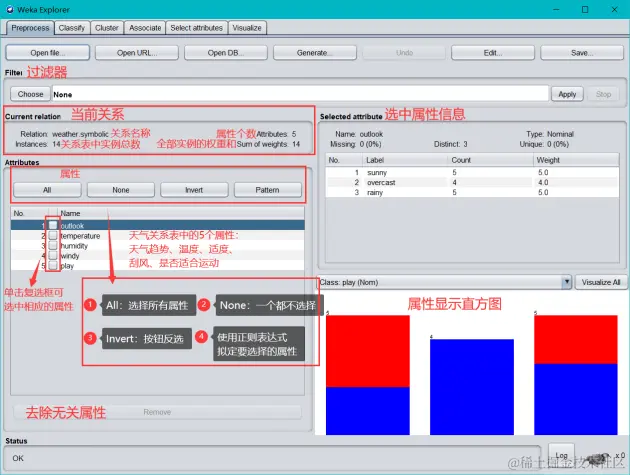
Task: Open the Log button
Action: click(x=561, y=455)
